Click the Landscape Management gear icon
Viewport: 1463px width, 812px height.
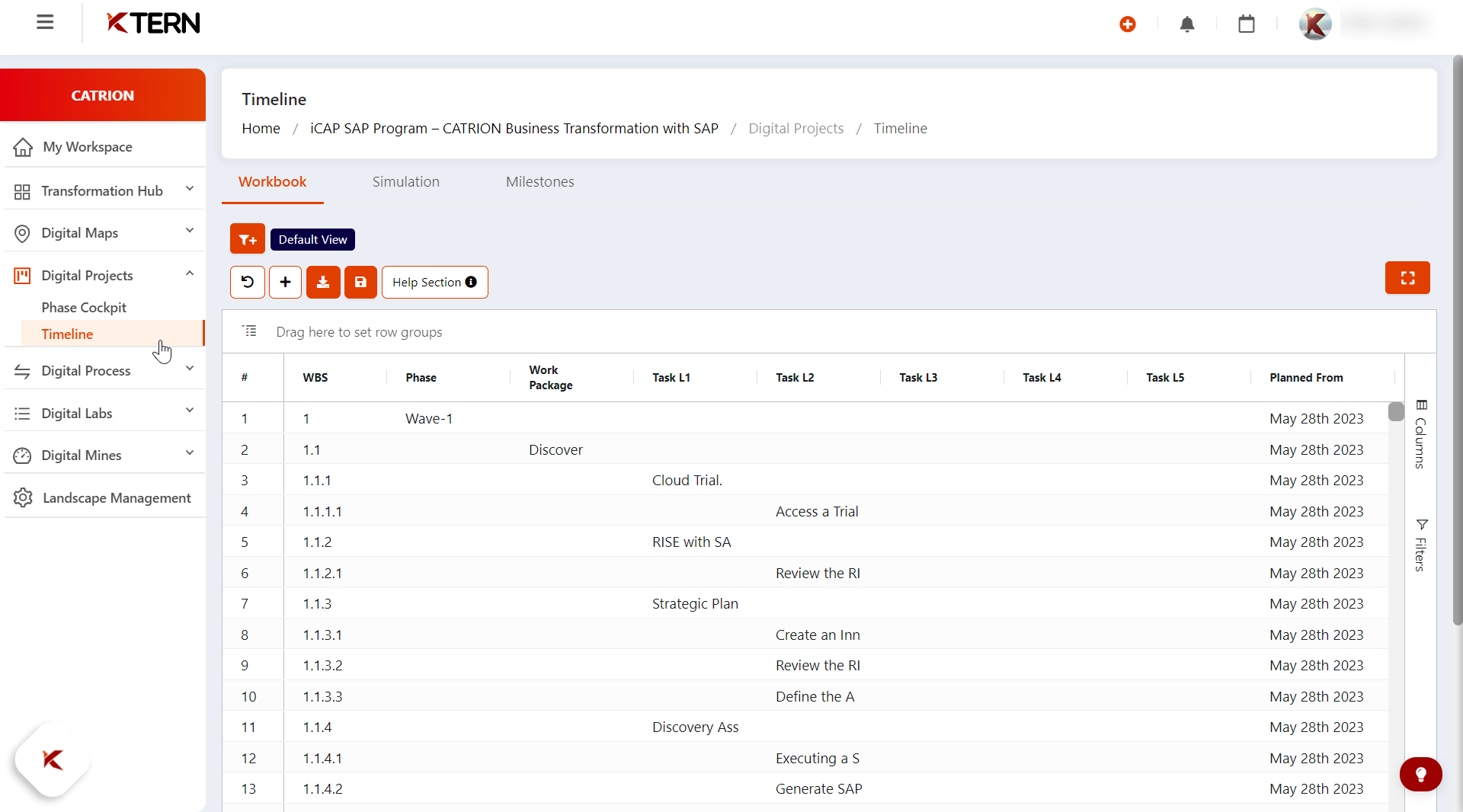(x=23, y=497)
